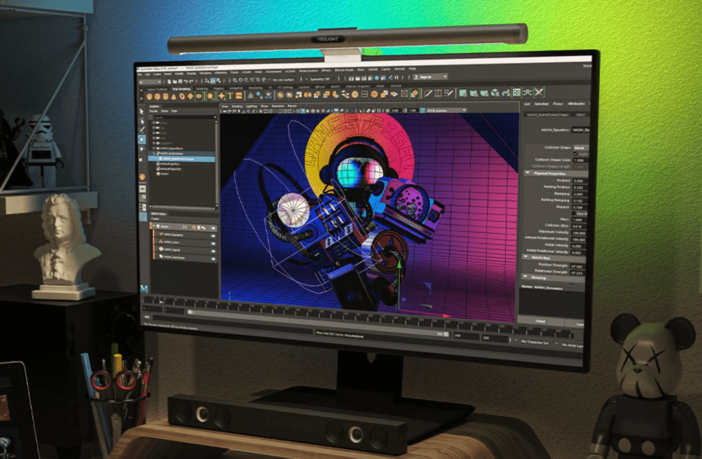Click the SVG shelf icon beside Type
This screenshot has width=702, height=459.
pyautogui.click(x=239, y=96)
